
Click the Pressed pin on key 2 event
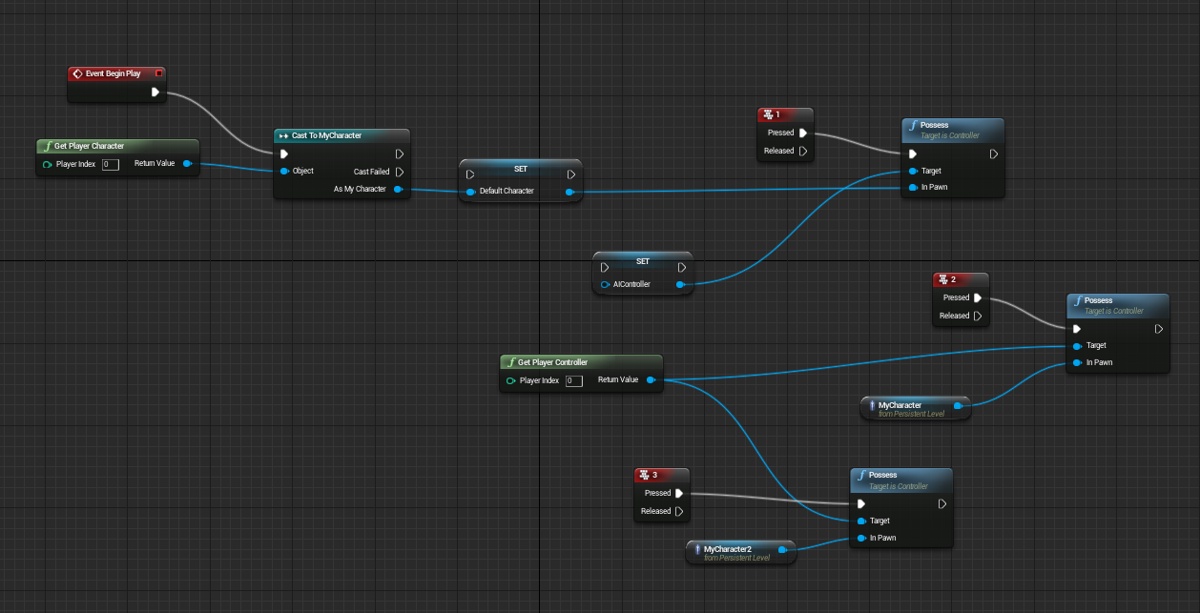tap(978, 297)
